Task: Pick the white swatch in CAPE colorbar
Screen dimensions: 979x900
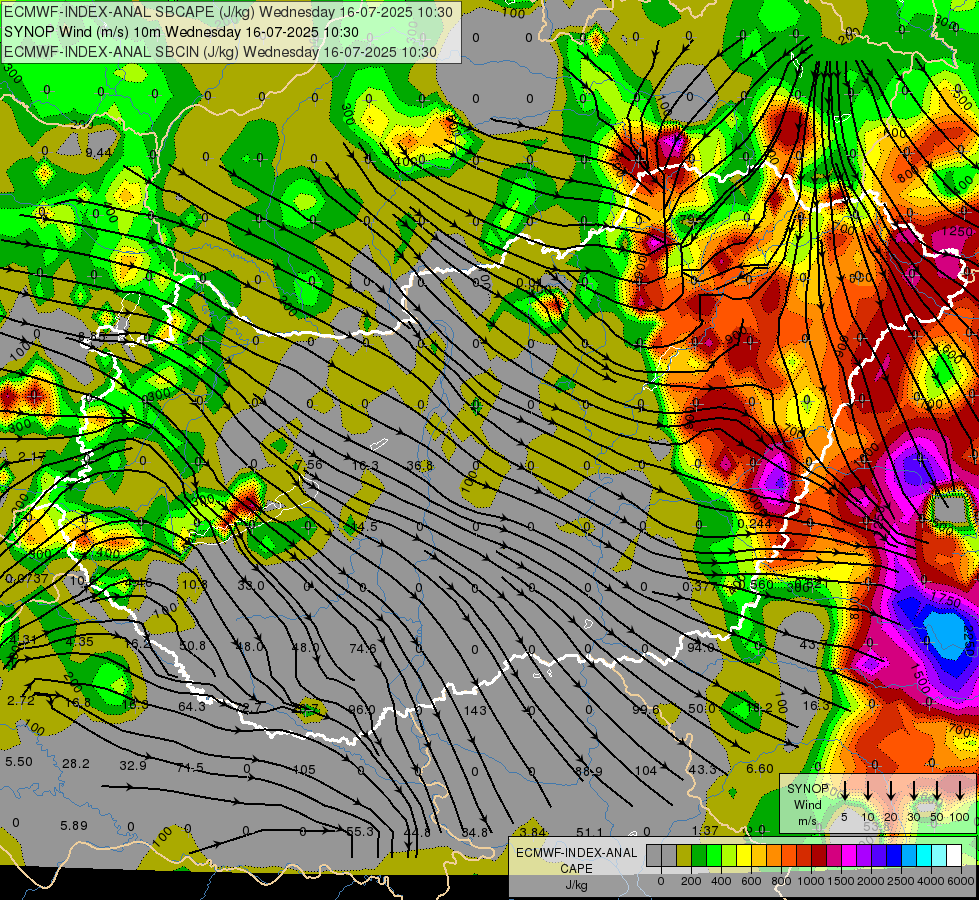Action: tap(953, 856)
